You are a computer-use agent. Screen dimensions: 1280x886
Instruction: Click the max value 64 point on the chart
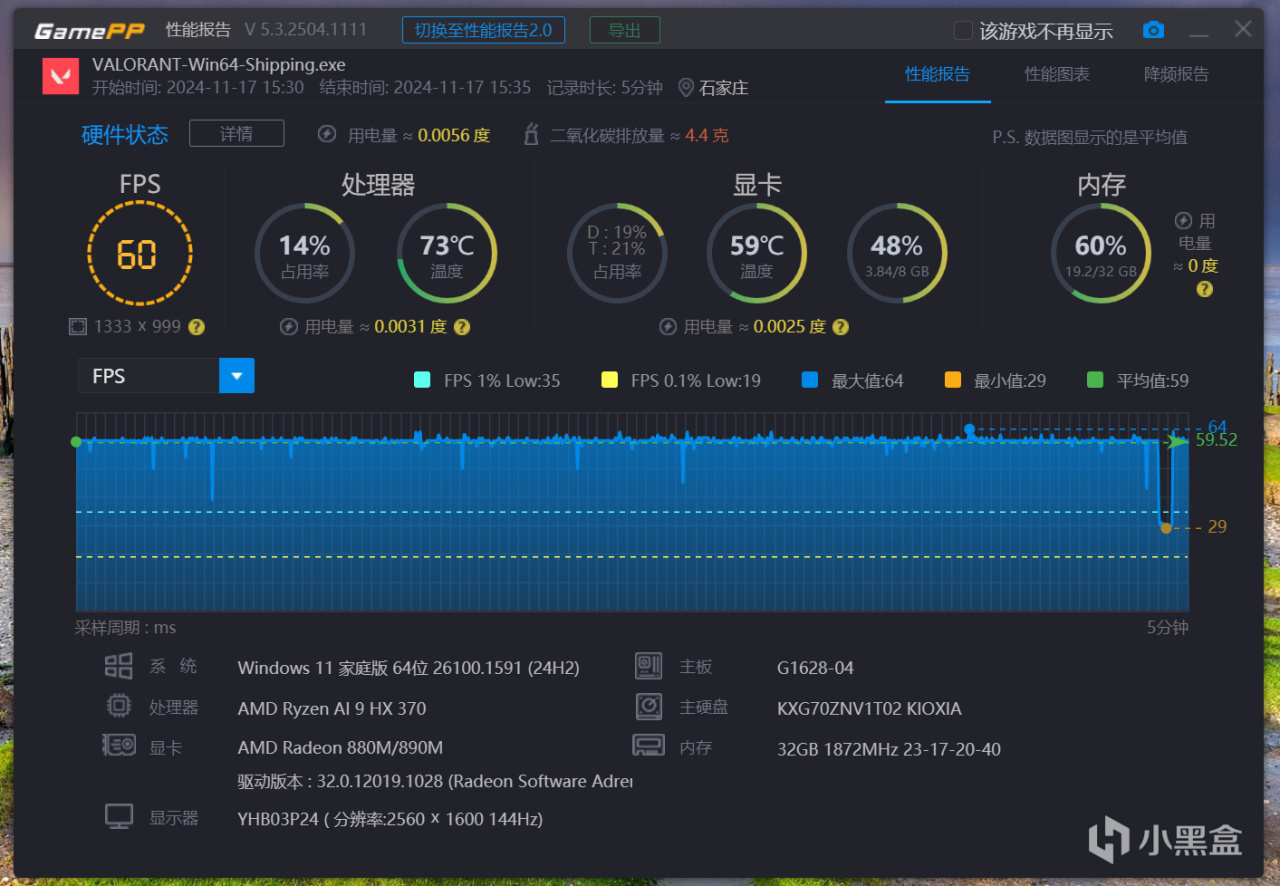point(969,429)
